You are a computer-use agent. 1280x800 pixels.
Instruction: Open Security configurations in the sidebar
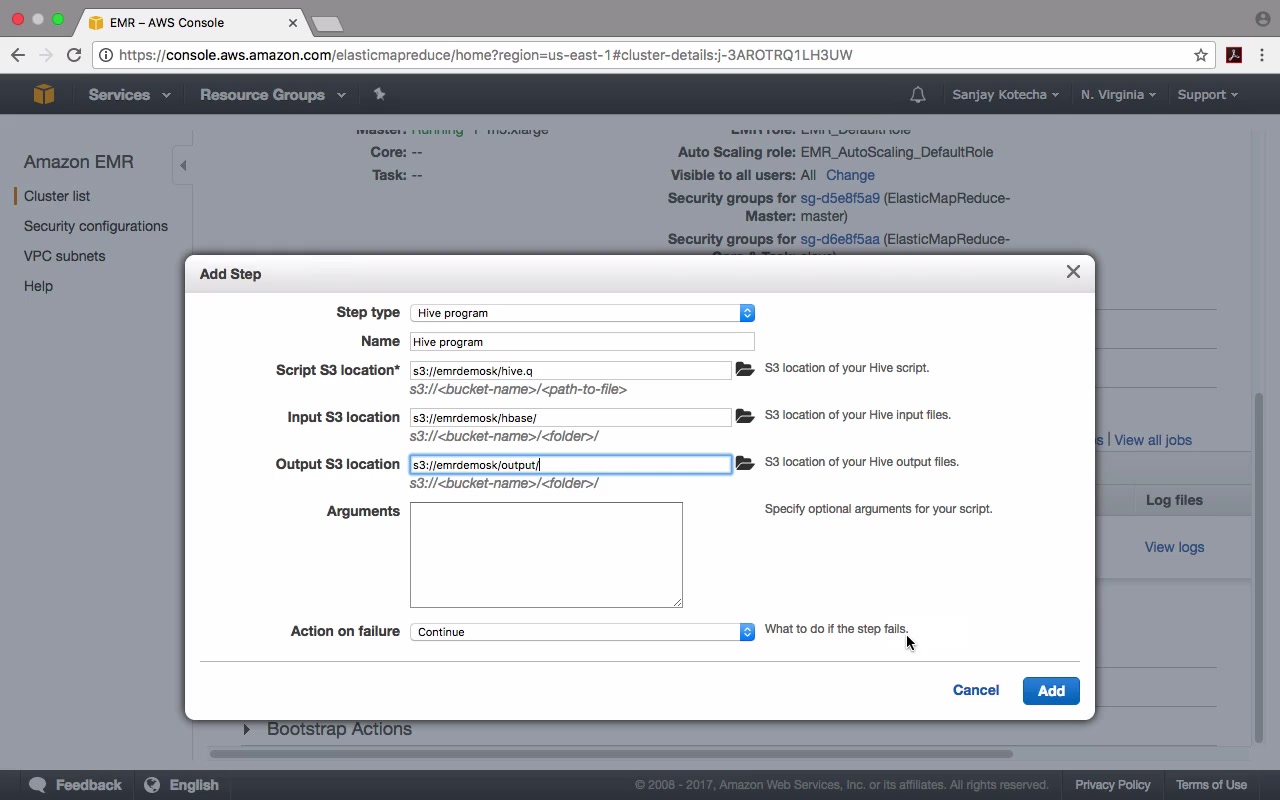coord(96,226)
